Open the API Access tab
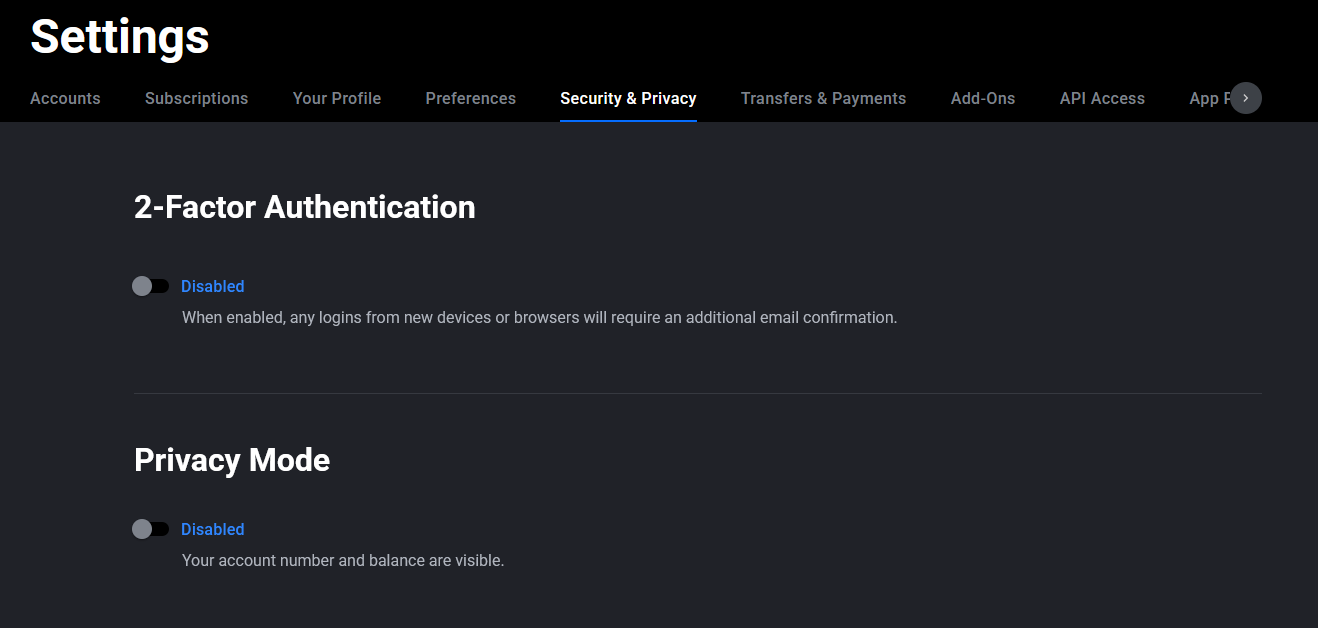The image size is (1318, 628). coord(1102,98)
